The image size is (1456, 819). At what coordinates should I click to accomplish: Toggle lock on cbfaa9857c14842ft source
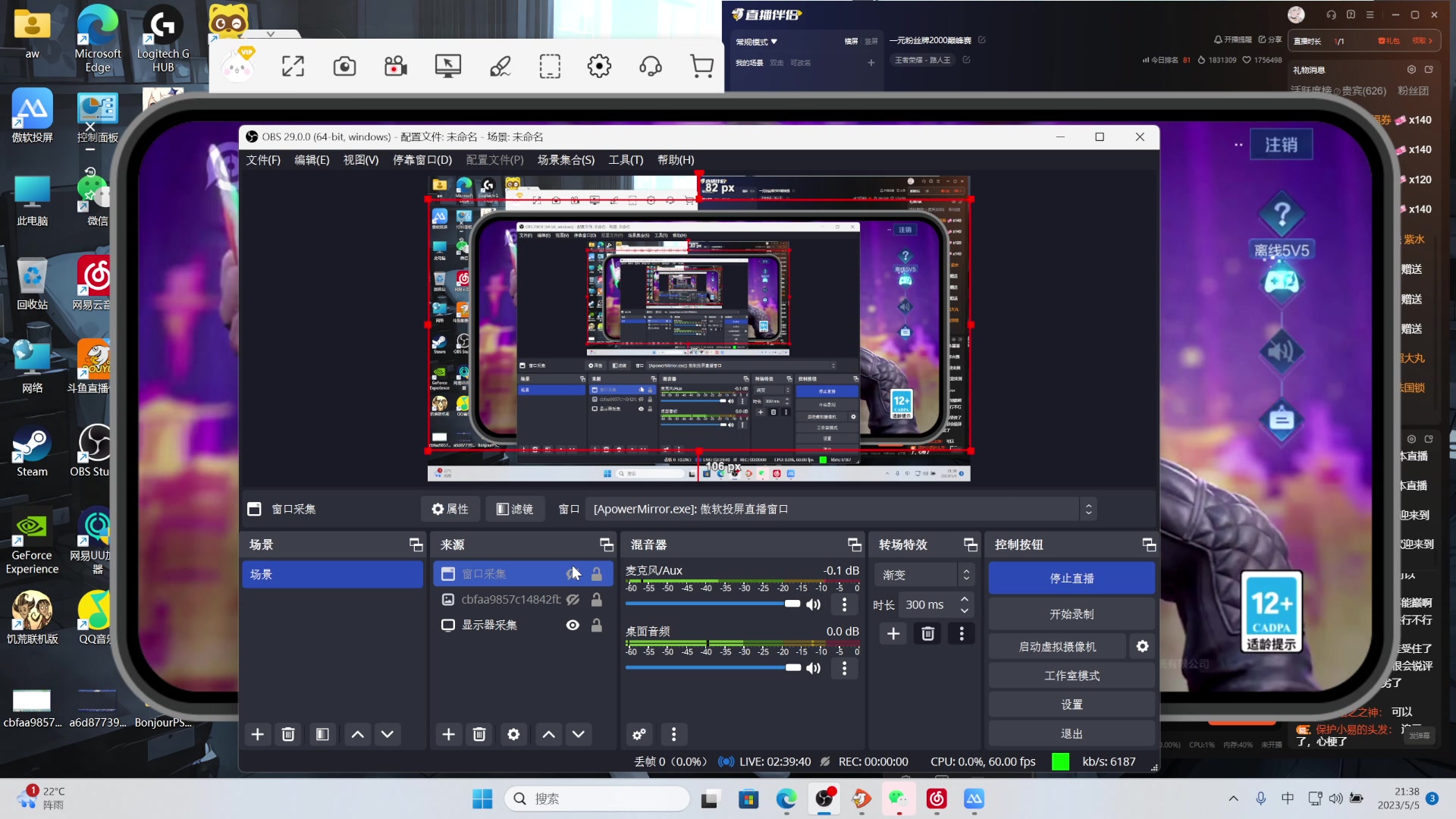coord(597,599)
